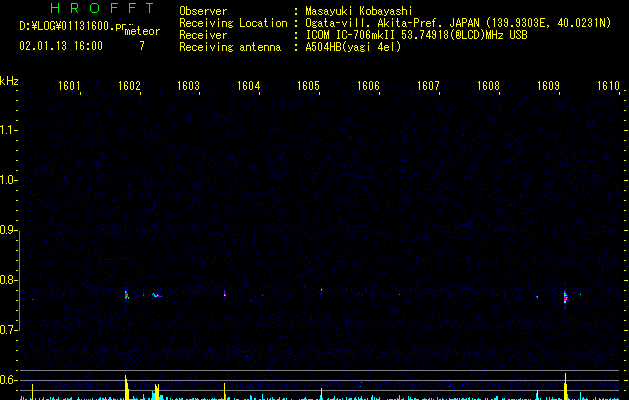Click the 1608 time axis marker
Viewport: 629px width, 400px height.
pos(488,86)
